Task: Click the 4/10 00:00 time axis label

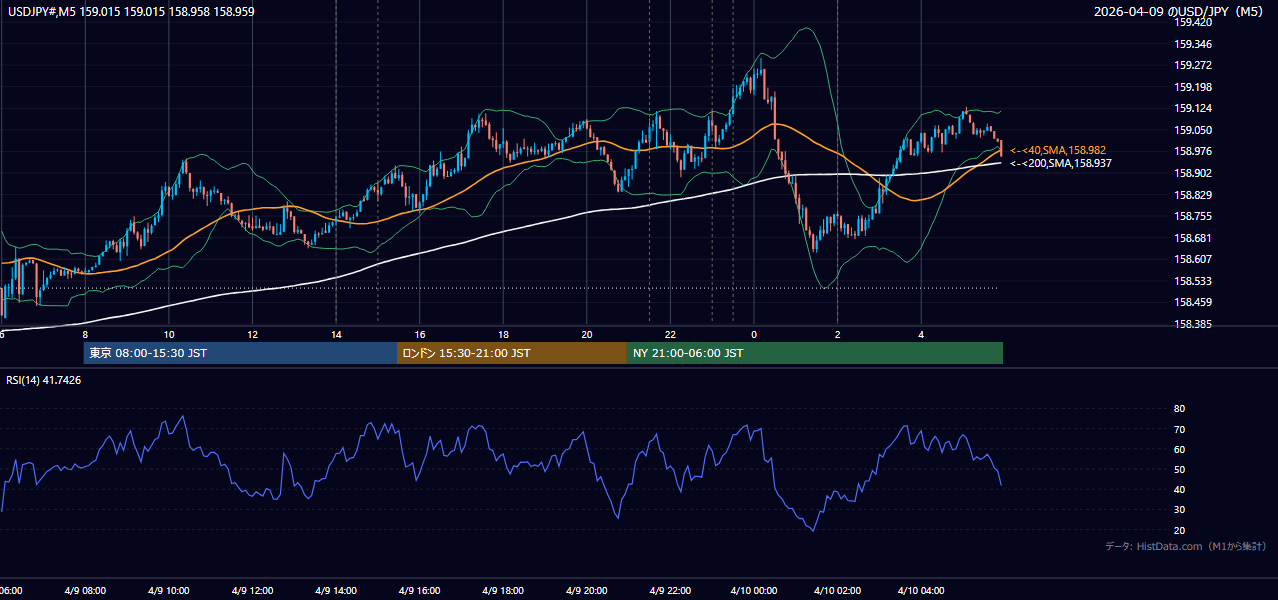Action: click(755, 590)
